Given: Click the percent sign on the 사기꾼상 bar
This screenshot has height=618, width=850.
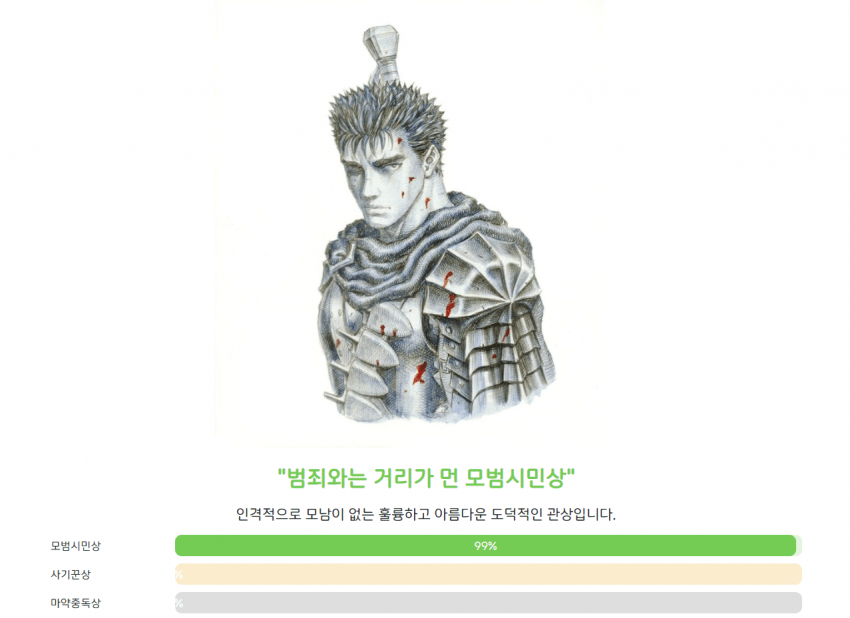Looking at the screenshot, I should [179, 575].
